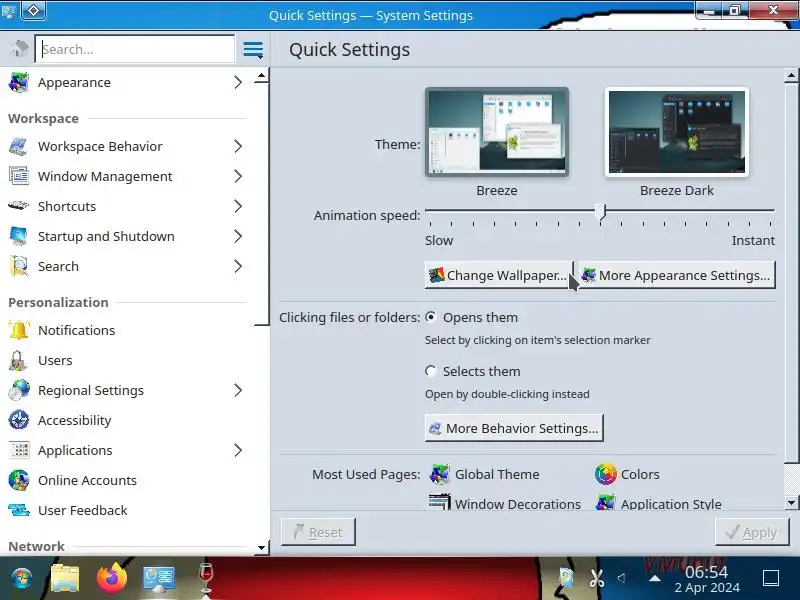Open the Shortcuts settings entry
This screenshot has height=600, width=800.
pos(127,206)
